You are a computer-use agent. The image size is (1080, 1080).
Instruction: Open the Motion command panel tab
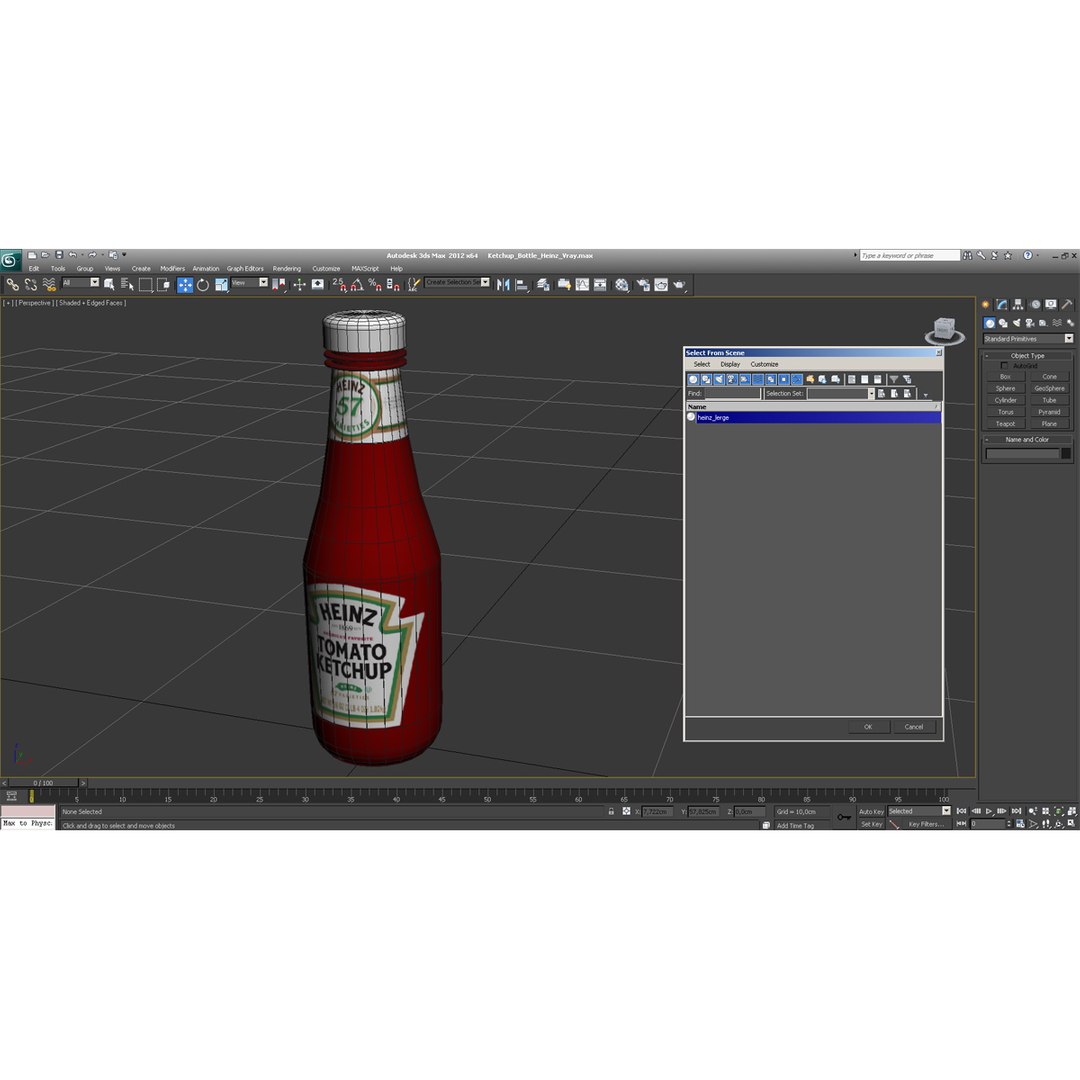(1035, 304)
